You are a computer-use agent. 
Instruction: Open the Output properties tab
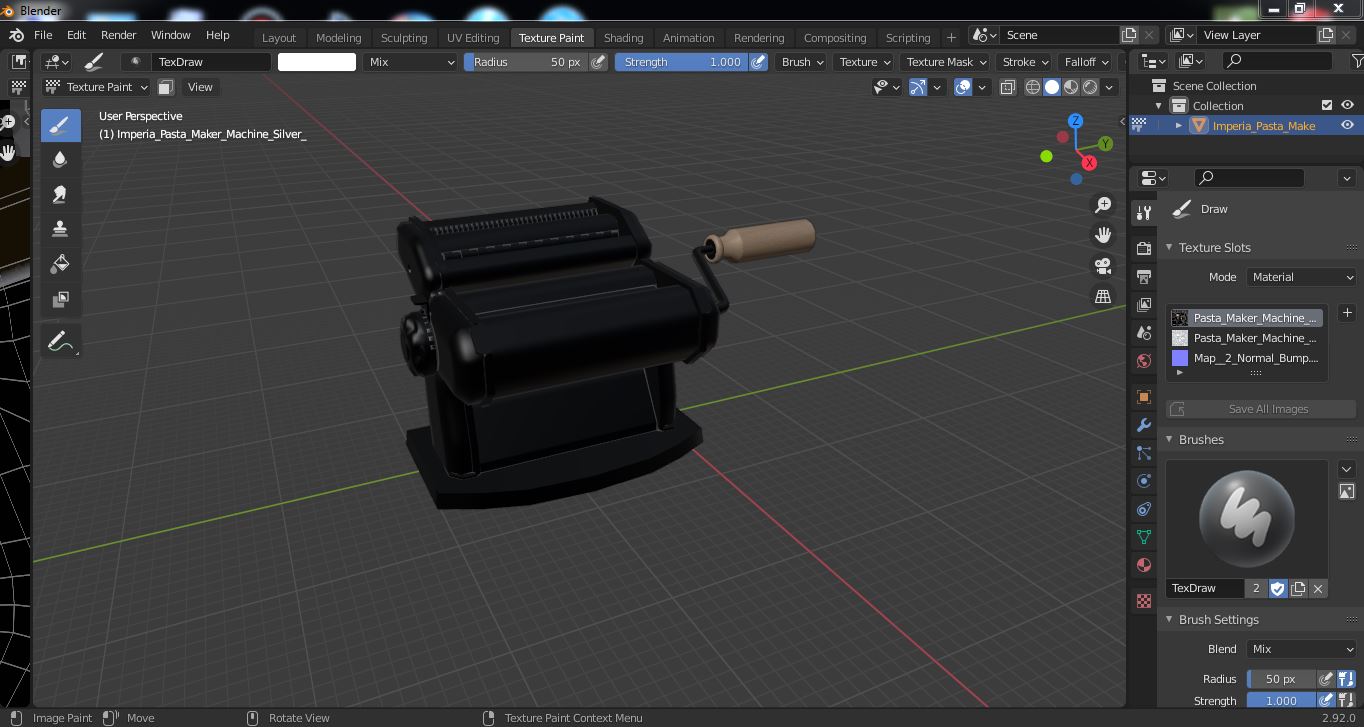(1144, 276)
